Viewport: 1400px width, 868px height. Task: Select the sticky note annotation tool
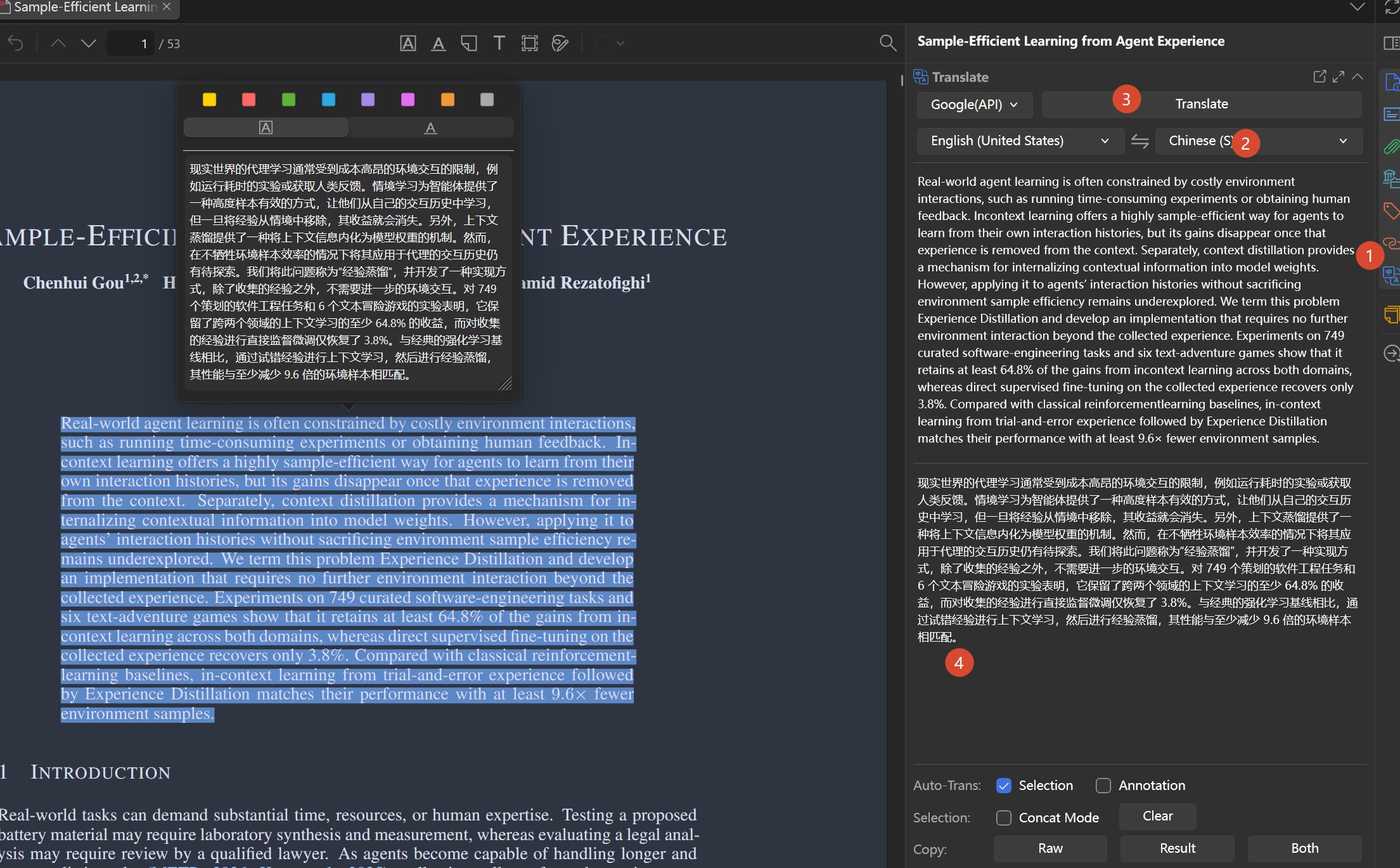click(x=469, y=43)
